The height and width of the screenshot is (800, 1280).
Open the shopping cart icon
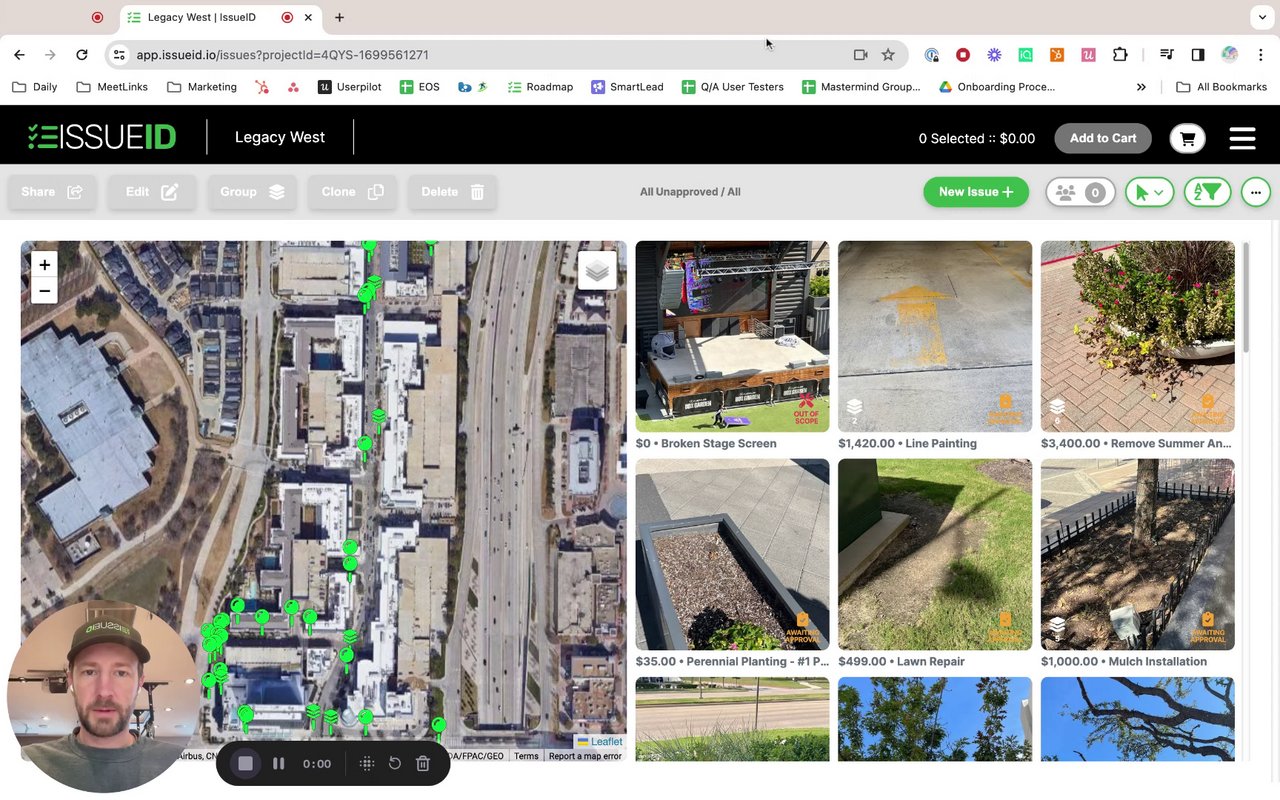coord(1187,139)
